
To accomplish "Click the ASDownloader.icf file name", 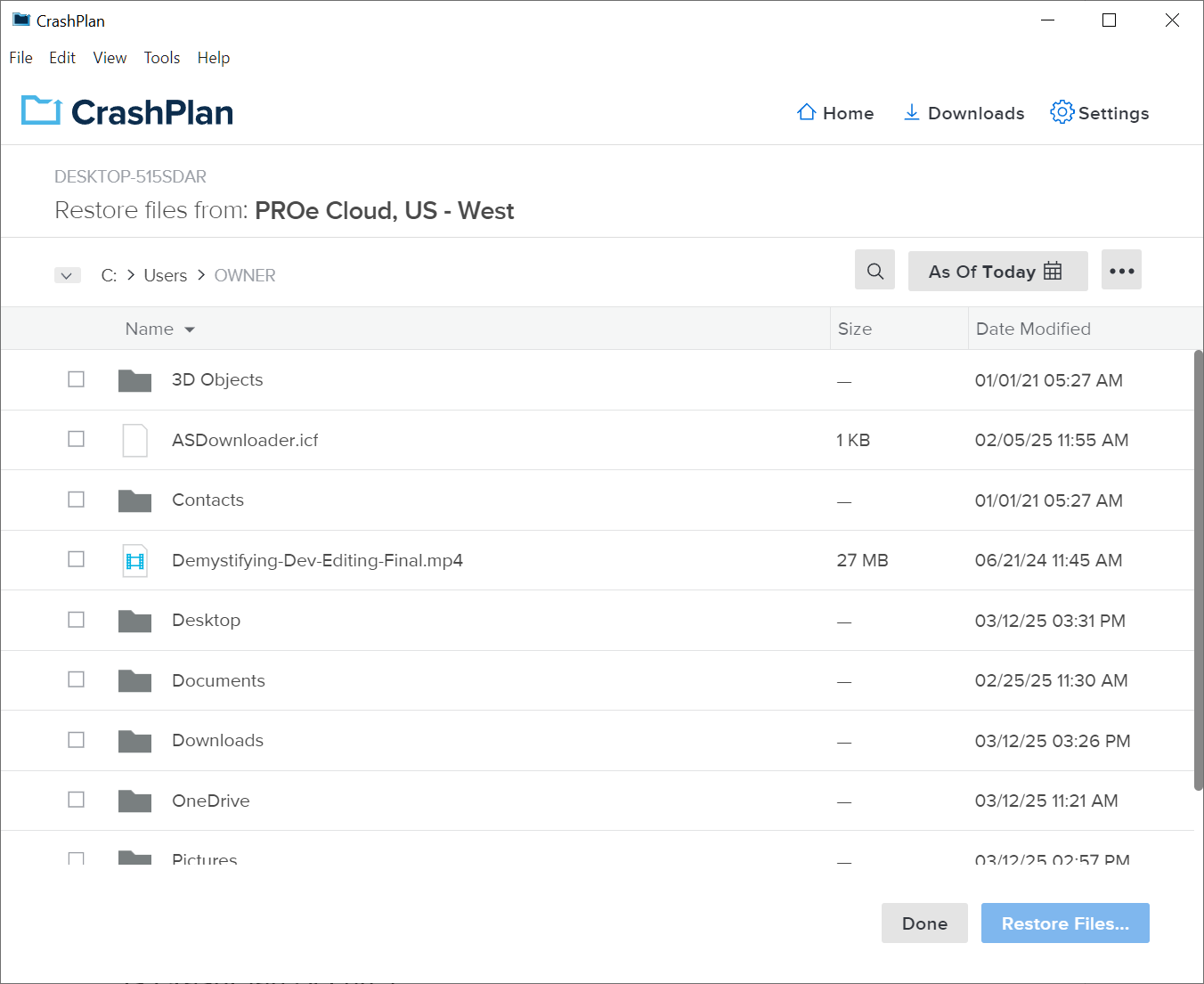I will point(245,440).
